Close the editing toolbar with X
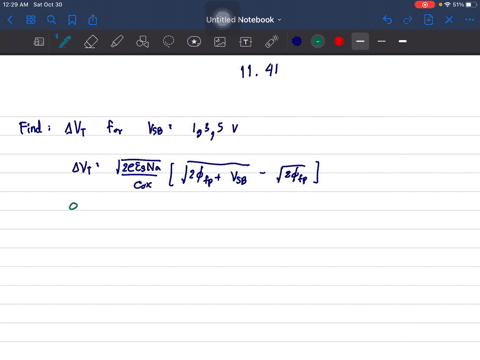Image resolution: width=480 pixels, height=360 pixels. pyautogui.click(x=449, y=20)
